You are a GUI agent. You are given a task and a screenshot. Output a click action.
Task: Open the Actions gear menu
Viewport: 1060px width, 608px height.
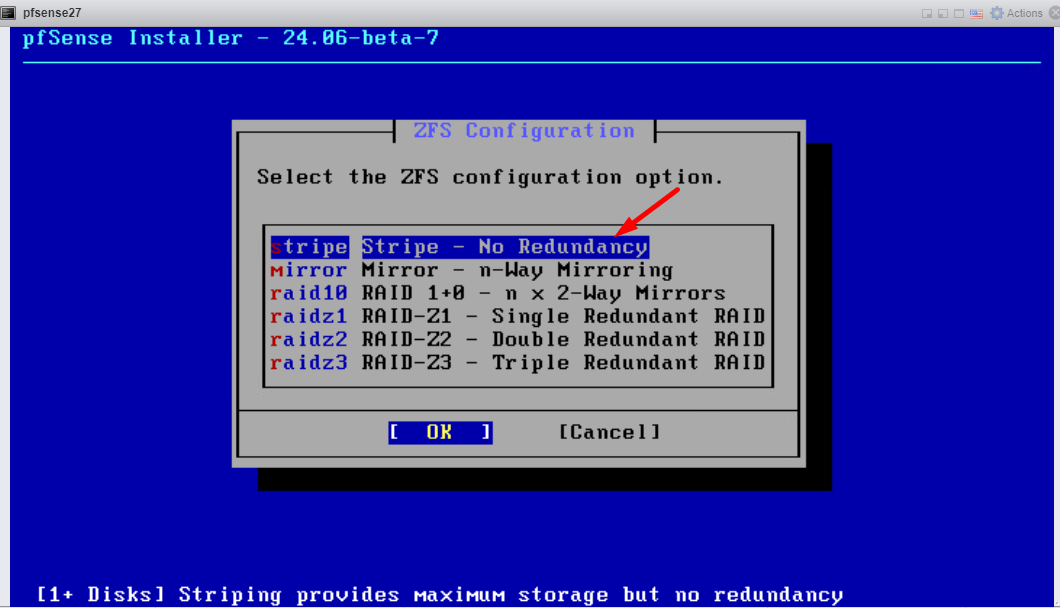tap(1017, 14)
